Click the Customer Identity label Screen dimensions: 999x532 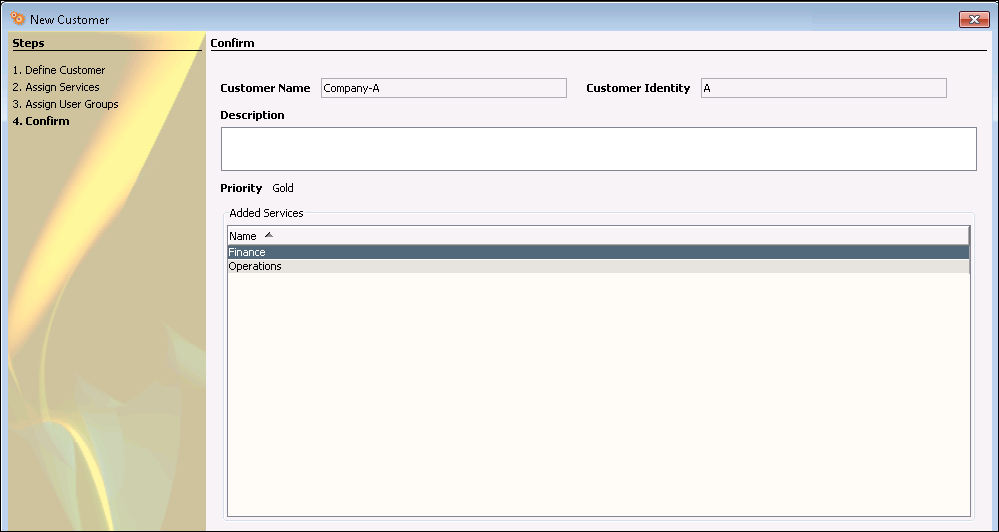[638, 88]
